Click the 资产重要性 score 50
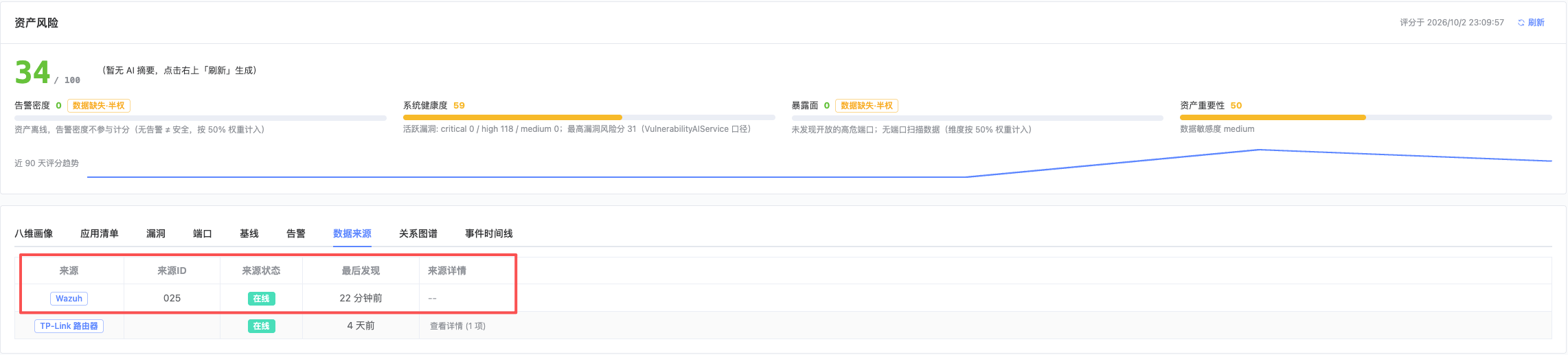Screen dimensions: 1568x355 1236,105
